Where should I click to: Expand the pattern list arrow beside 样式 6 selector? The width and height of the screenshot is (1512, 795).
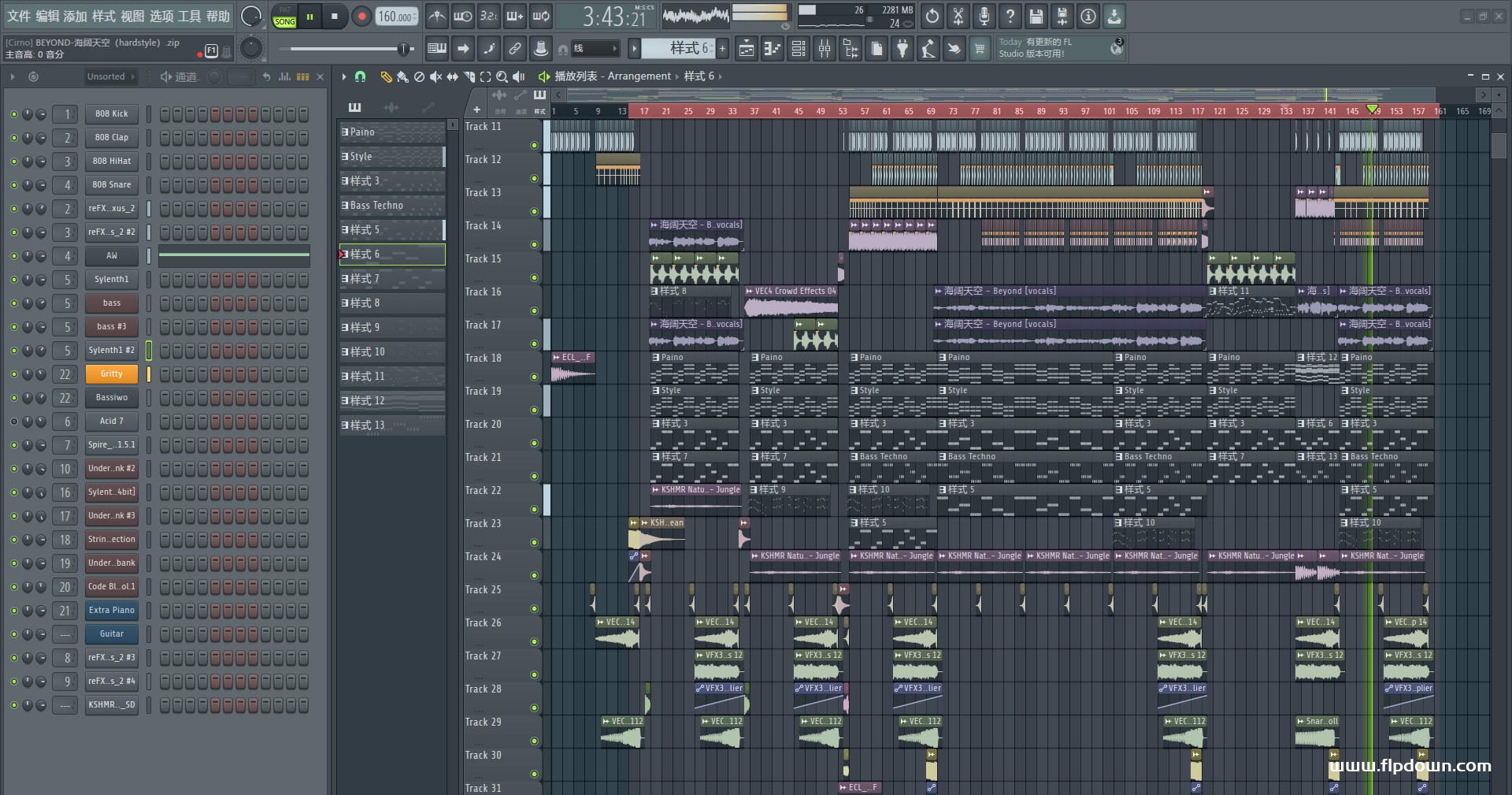[634, 49]
